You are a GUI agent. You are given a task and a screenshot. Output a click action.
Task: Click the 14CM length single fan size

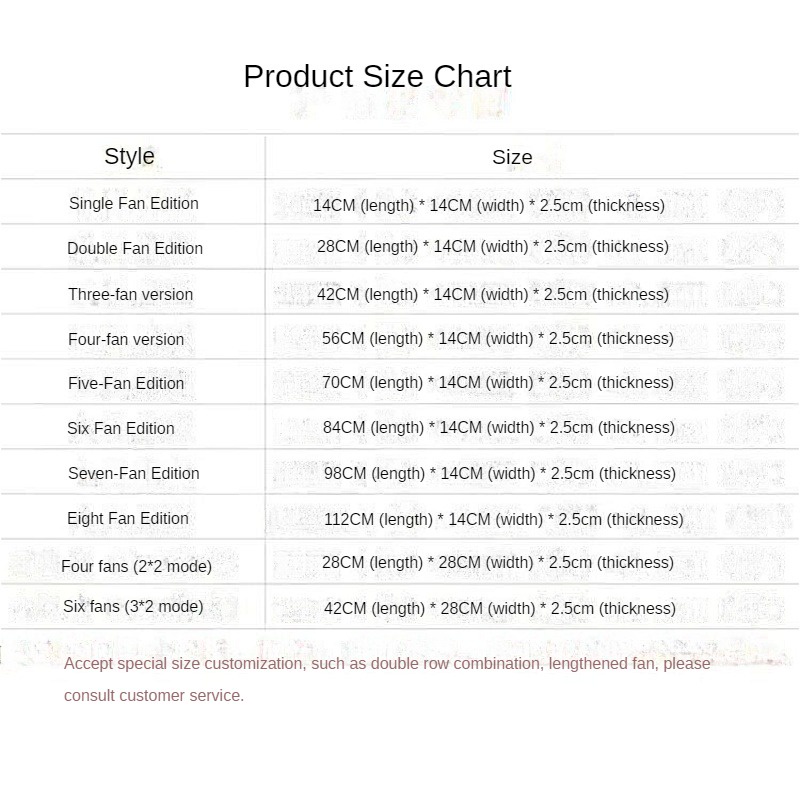tap(489, 205)
